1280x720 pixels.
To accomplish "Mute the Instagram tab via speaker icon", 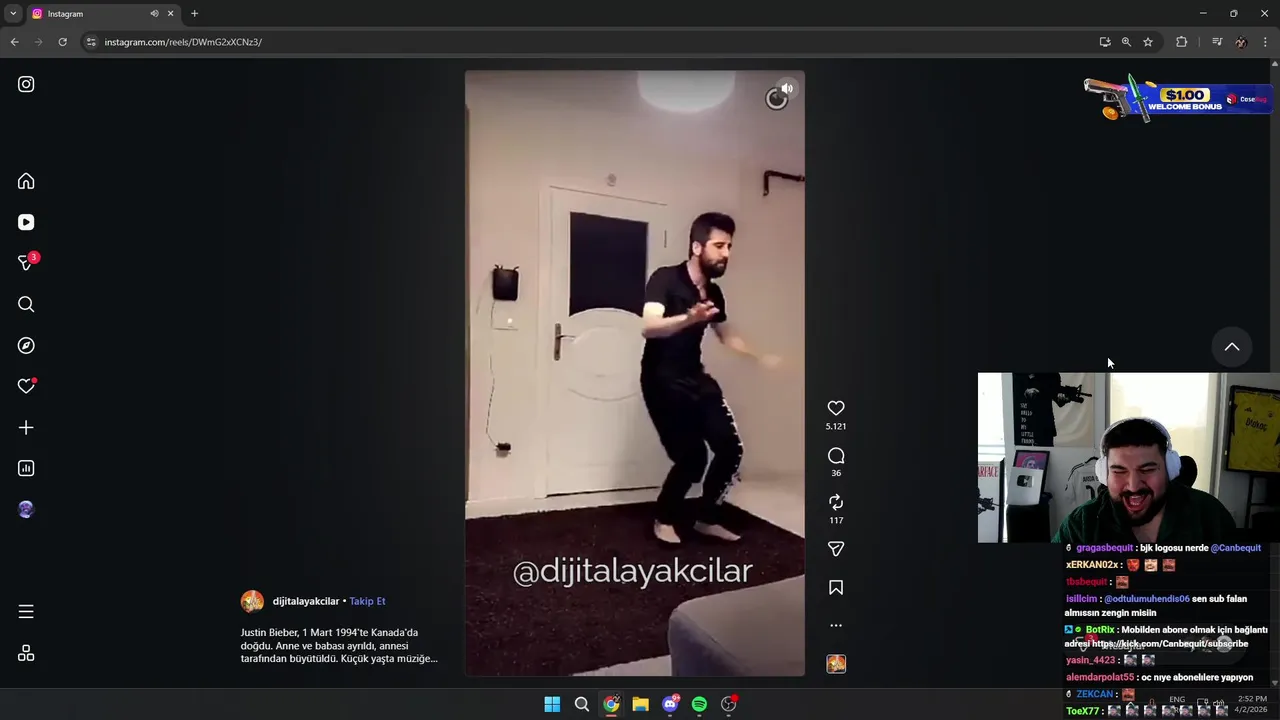I will point(154,14).
